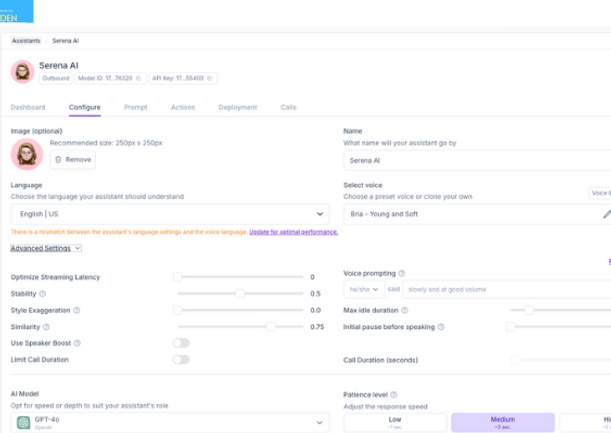Adjust the Stability slider handle
The image size is (611, 433).
coord(240,294)
